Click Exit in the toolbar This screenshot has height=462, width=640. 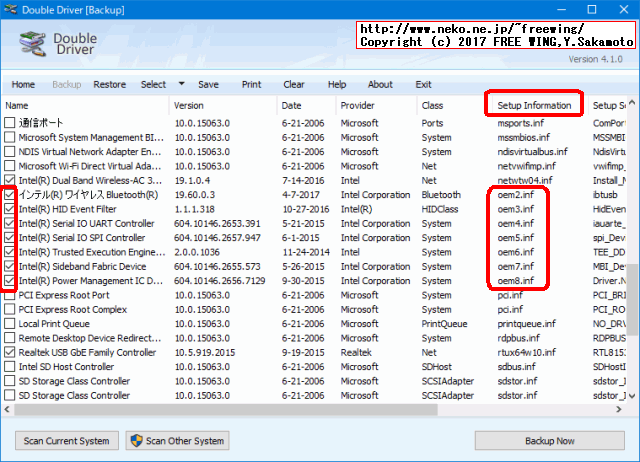coord(423,84)
